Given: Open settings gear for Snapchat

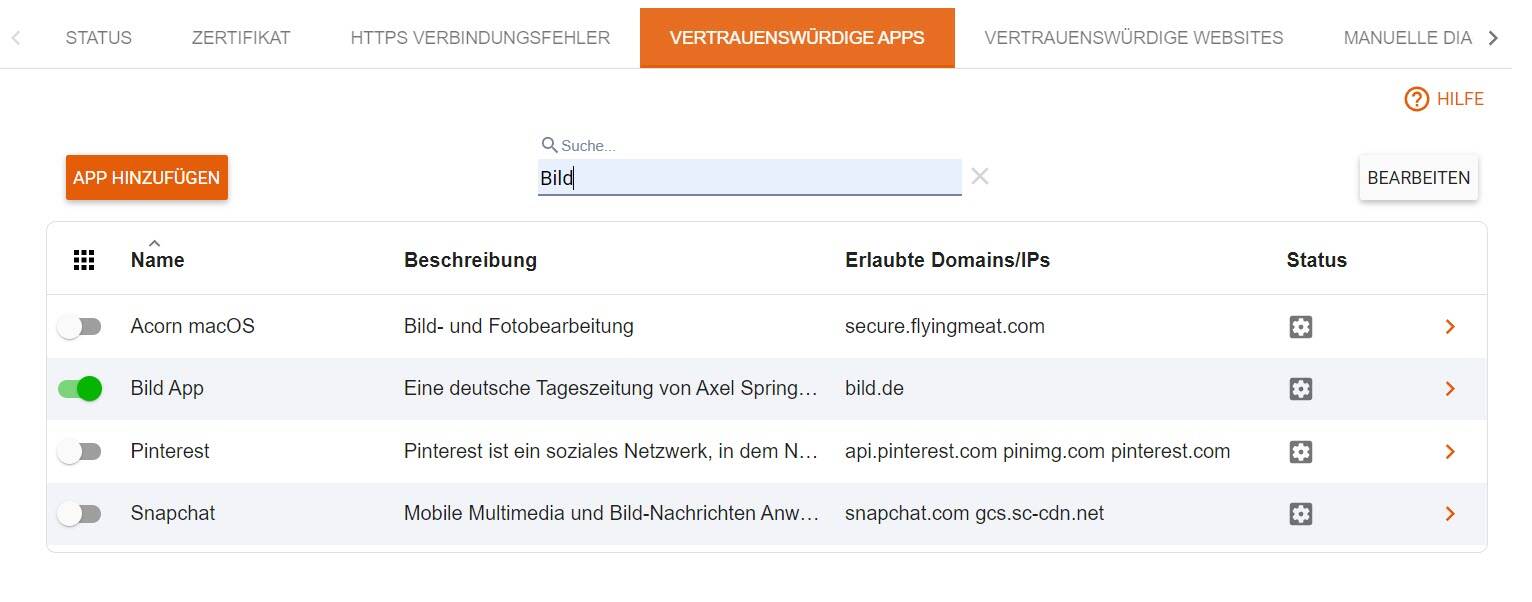Looking at the screenshot, I should coord(1300,514).
